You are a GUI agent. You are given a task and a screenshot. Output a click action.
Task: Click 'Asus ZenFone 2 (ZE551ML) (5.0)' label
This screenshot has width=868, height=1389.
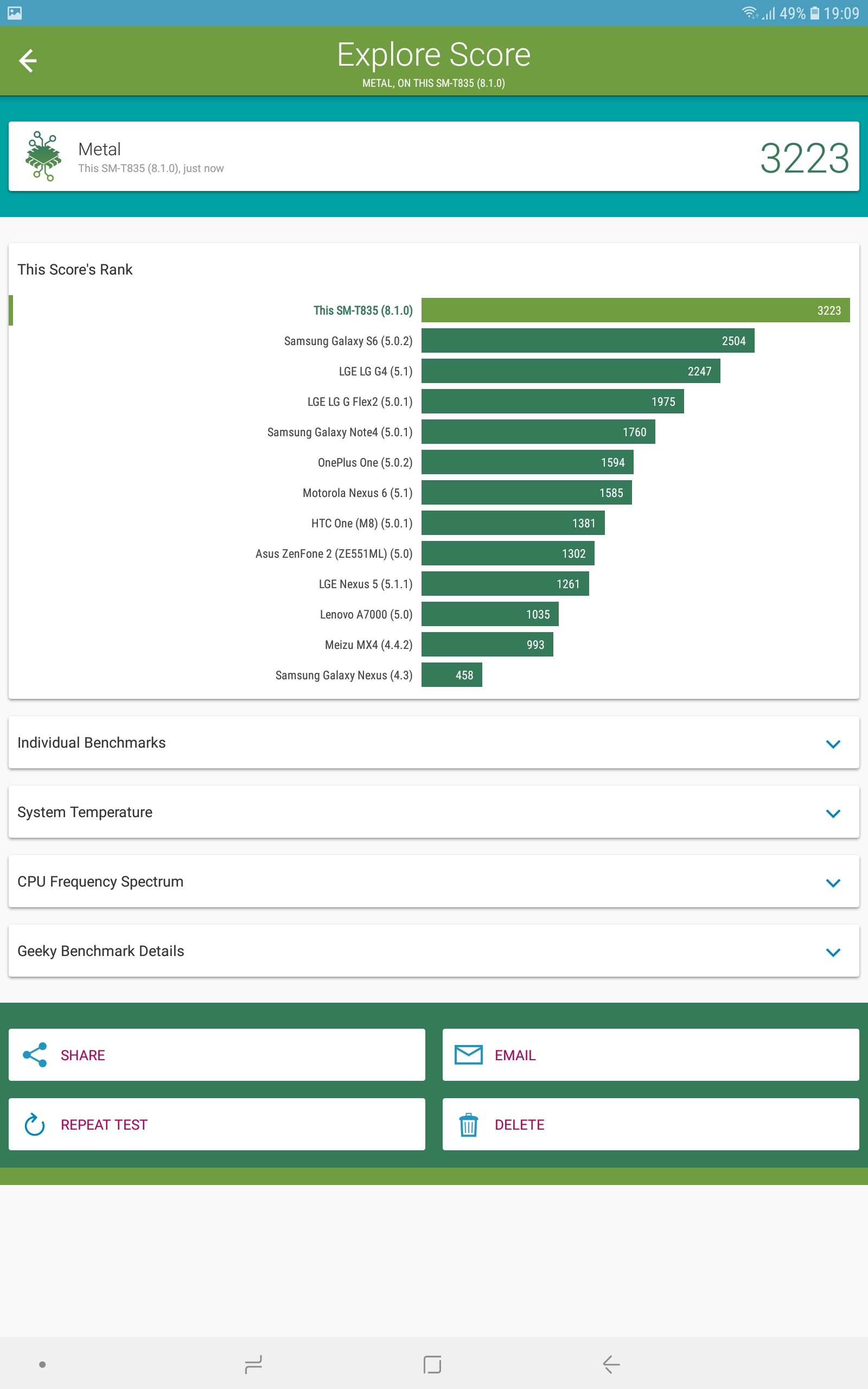(x=334, y=554)
